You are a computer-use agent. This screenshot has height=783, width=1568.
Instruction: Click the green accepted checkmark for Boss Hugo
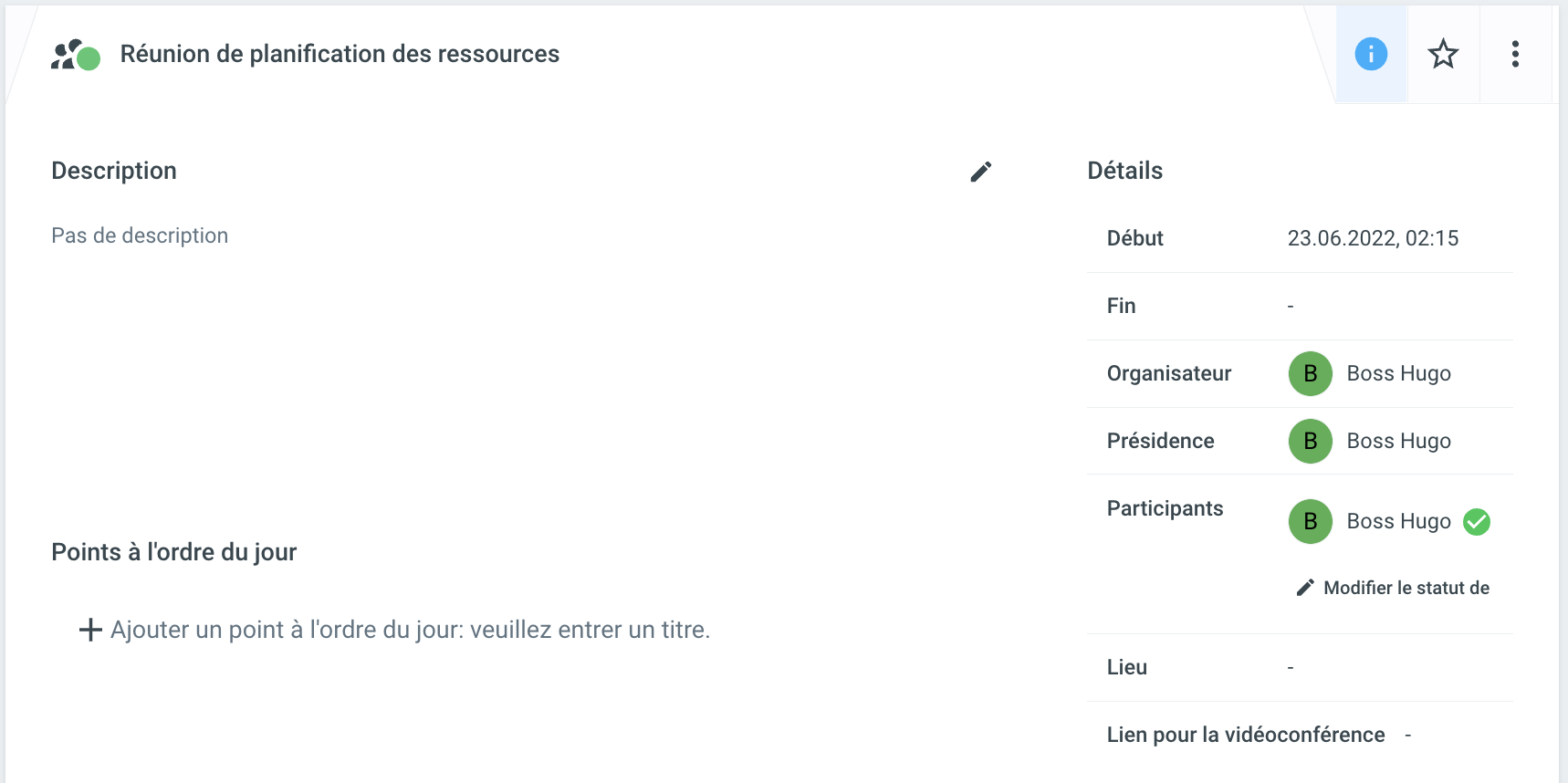(x=1477, y=521)
